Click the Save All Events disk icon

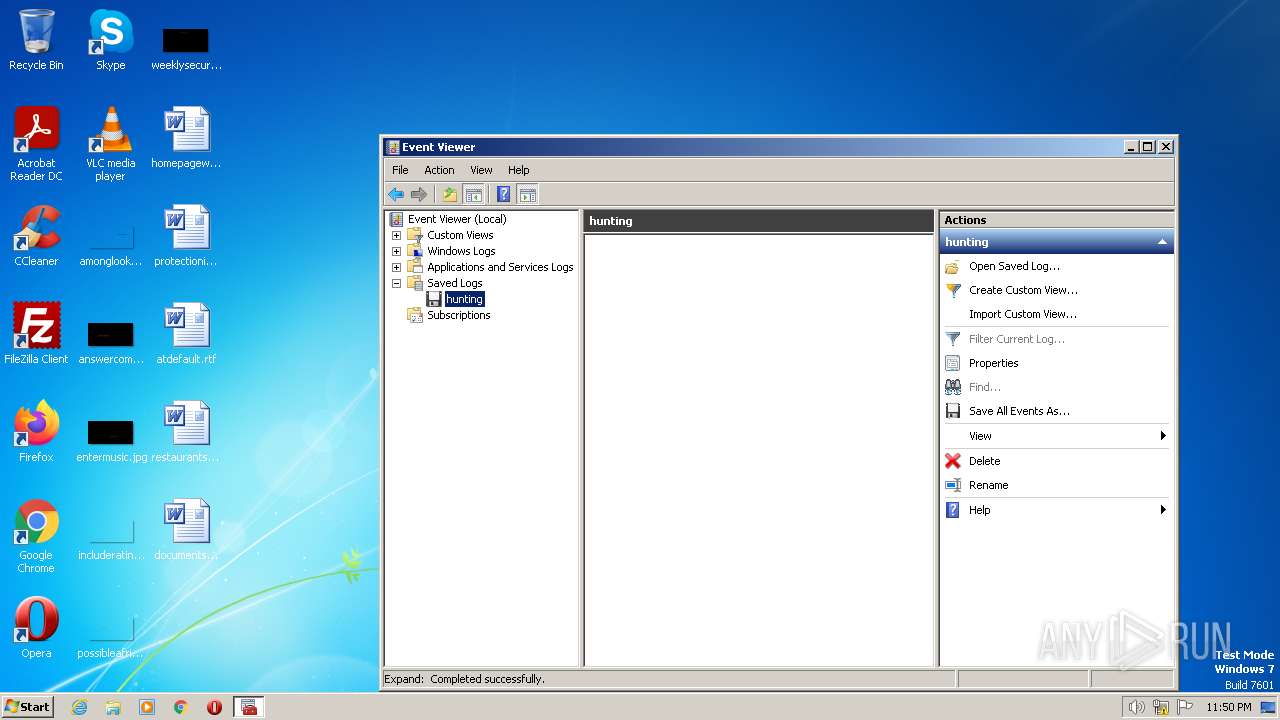953,411
